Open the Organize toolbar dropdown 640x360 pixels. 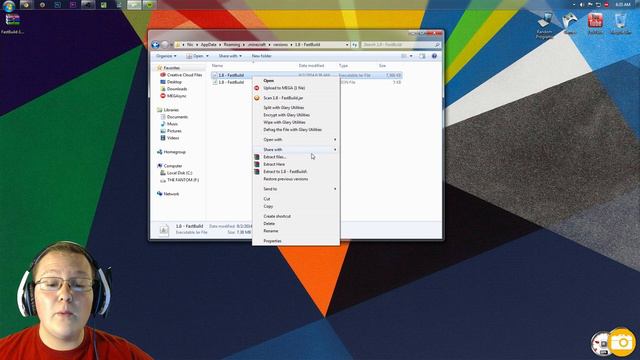coord(166,56)
